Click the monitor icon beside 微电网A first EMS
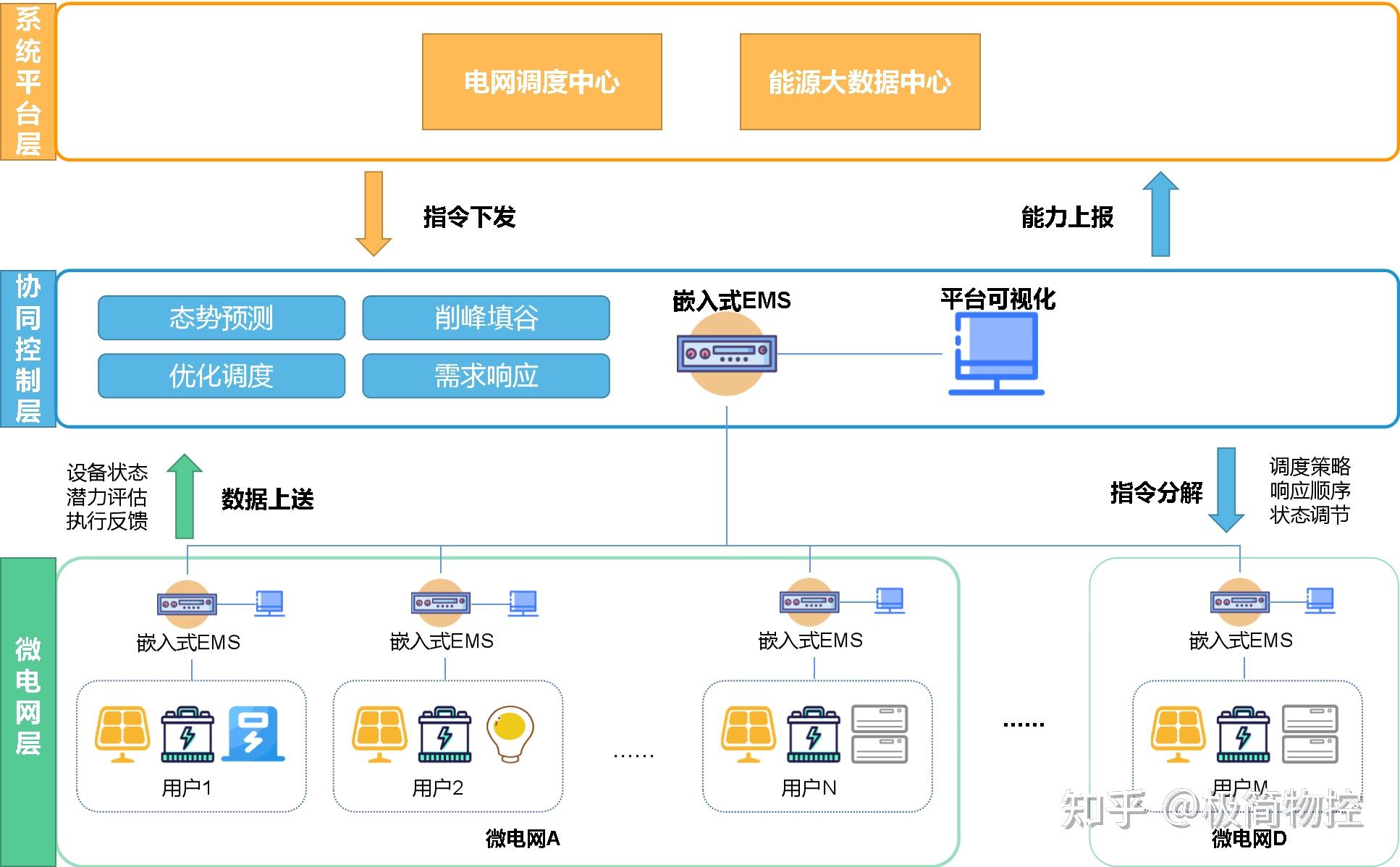This screenshot has height=867, width=1400. pos(269,601)
